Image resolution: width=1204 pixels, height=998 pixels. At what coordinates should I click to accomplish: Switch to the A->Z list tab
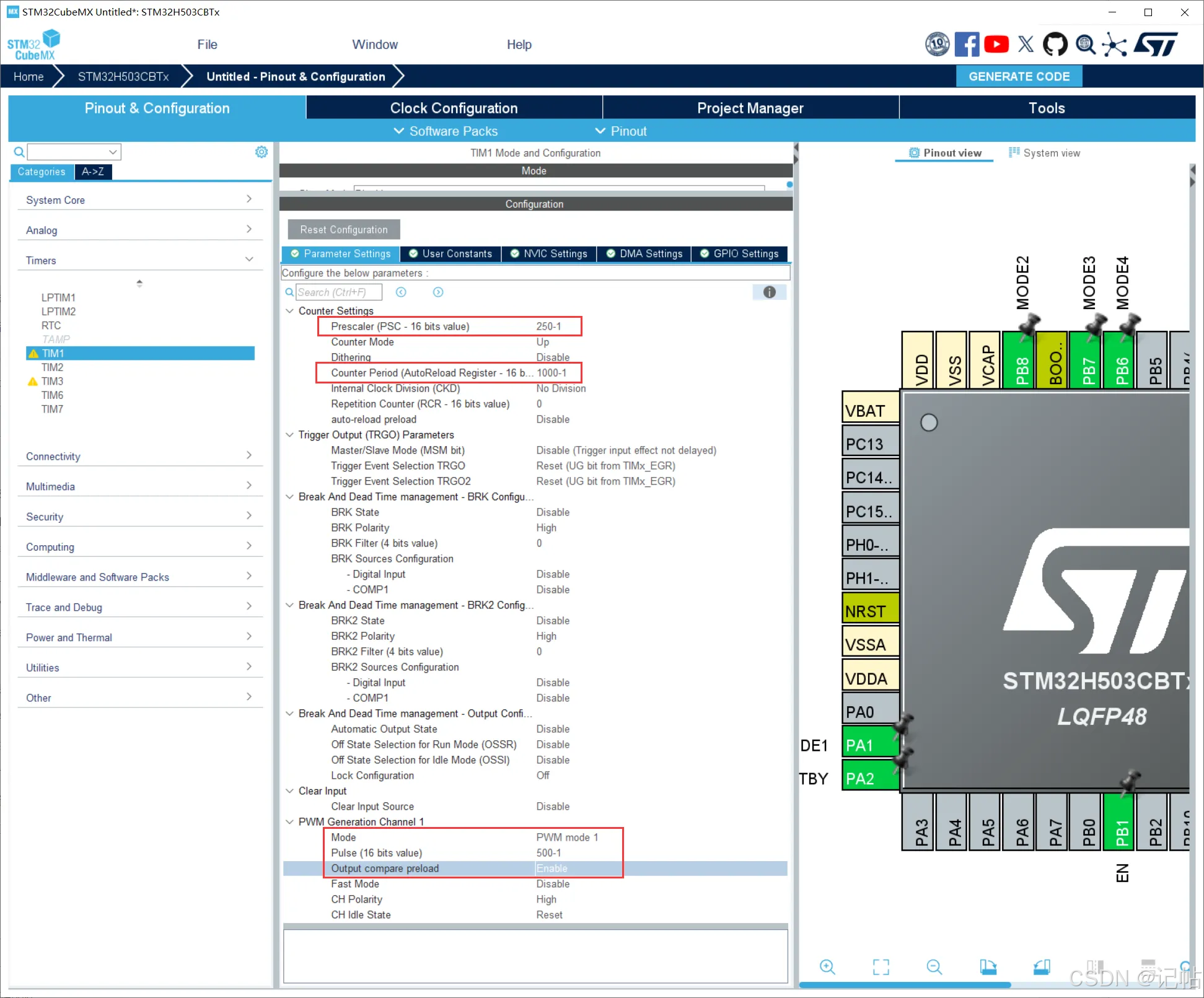pos(93,172)
